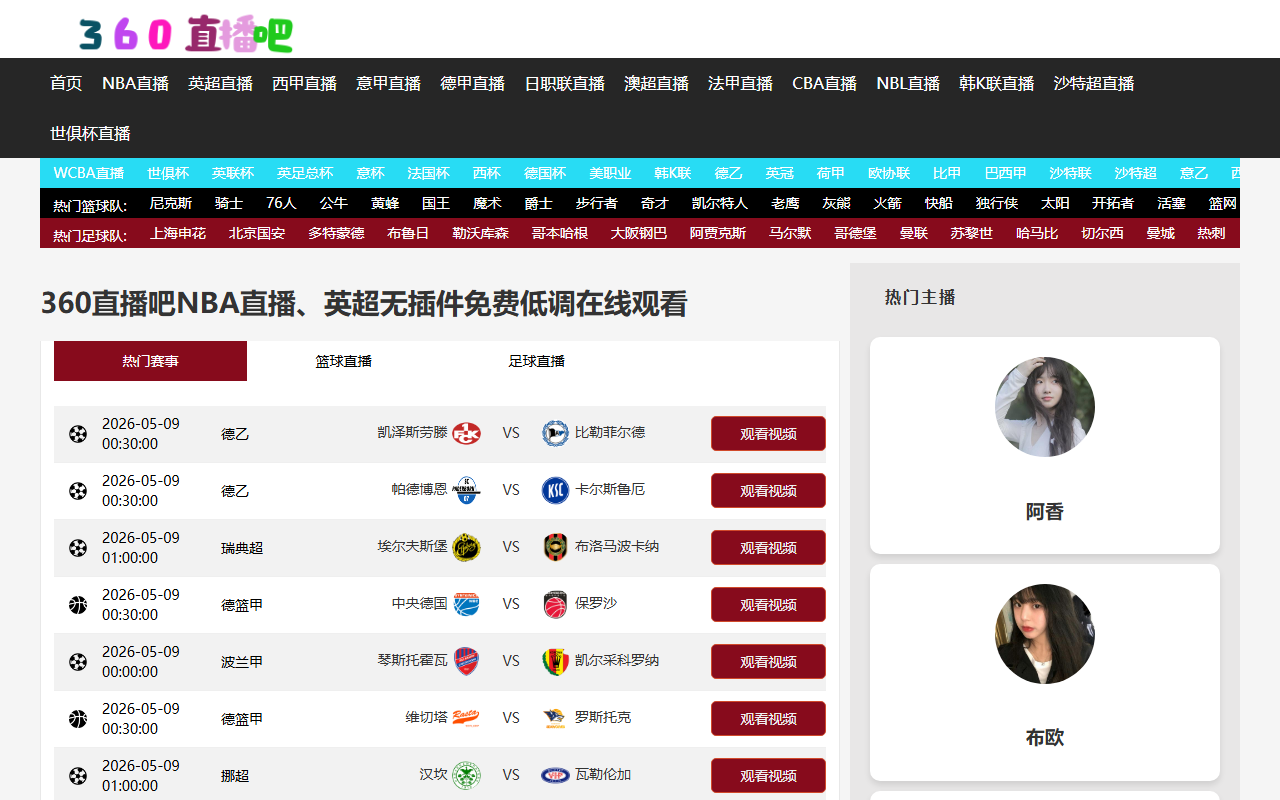Click the 瑞典超 league label
The height and width of the screenshot is (800, 1280).
242,548
